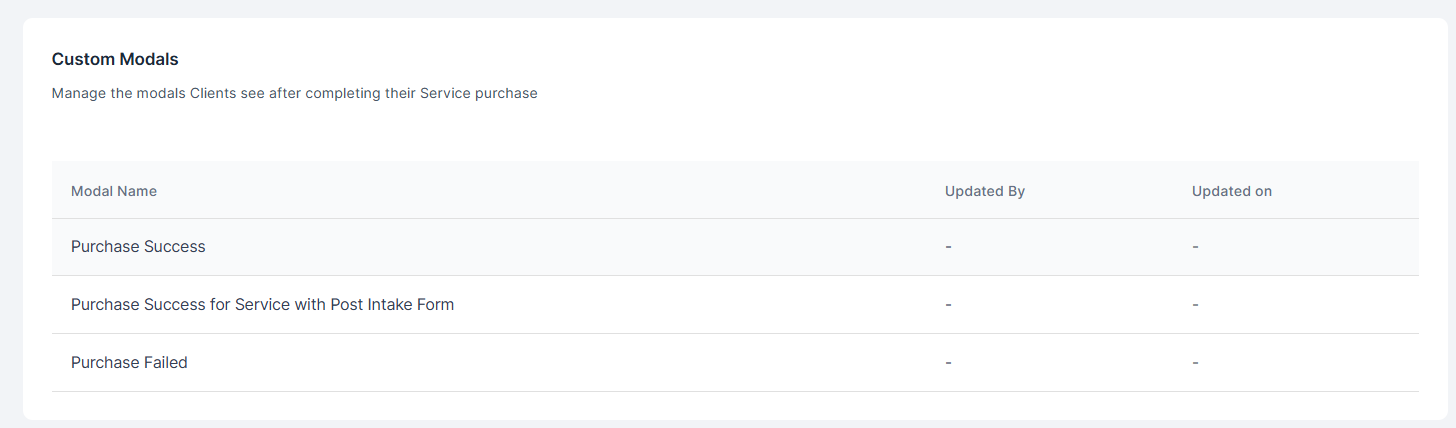Viewport: 1456px width, 428px height.
Task: Open the Purchase Success modal row
Action: [x=138, y=247]
